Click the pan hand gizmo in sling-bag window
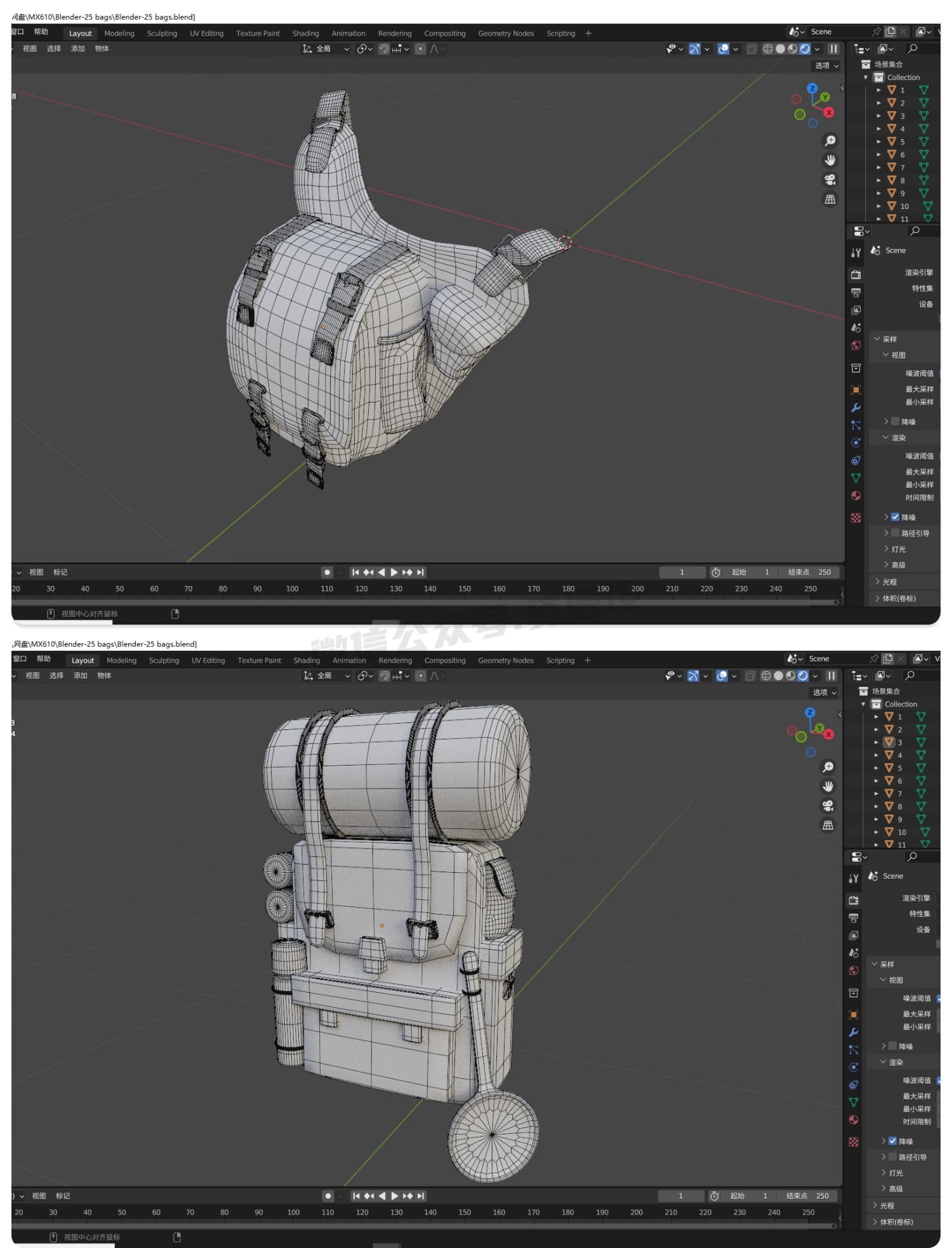952x1248 pixels. 830,160
